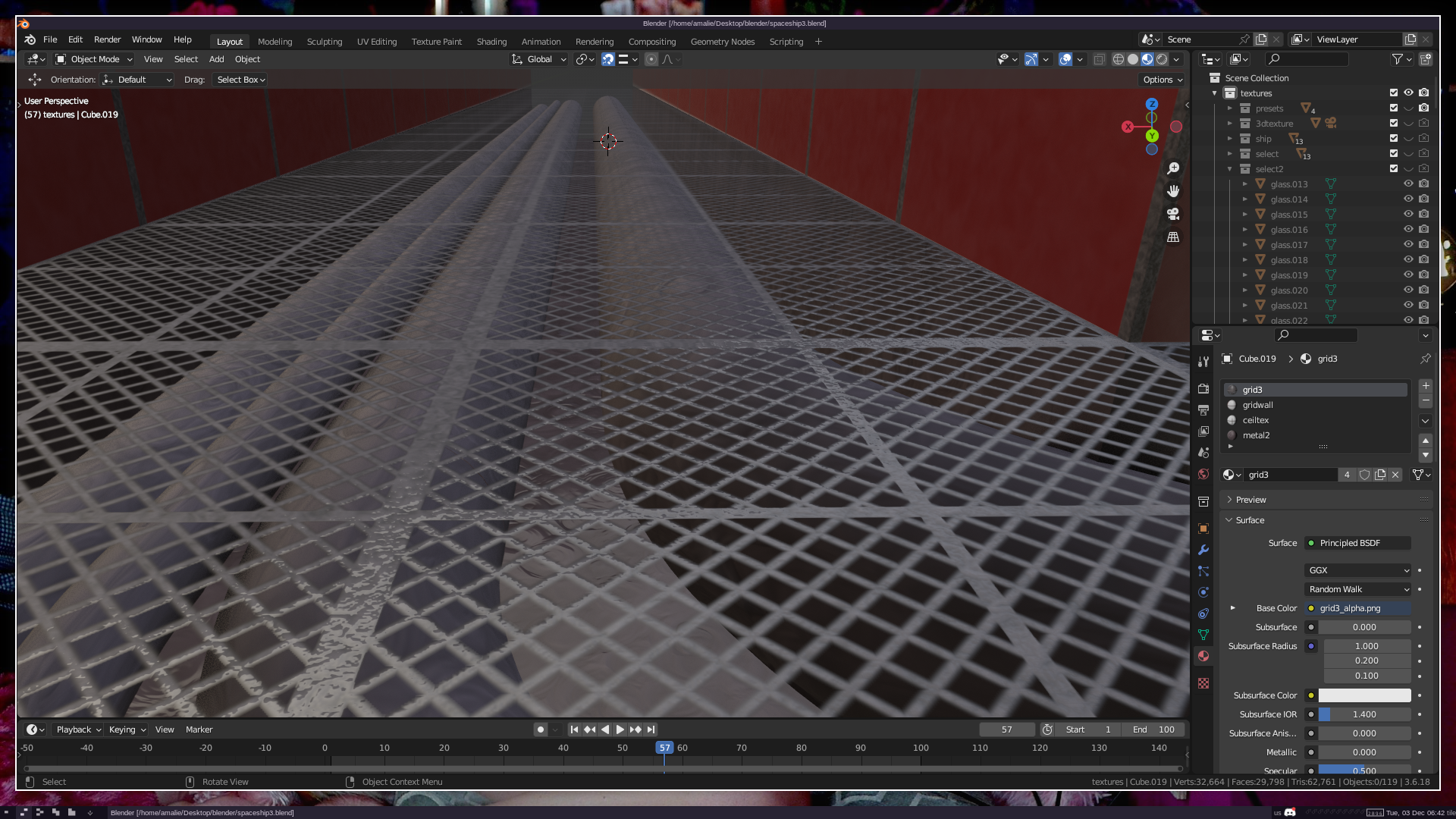Click the zoom view magnifier icon

coord(1173,168)
